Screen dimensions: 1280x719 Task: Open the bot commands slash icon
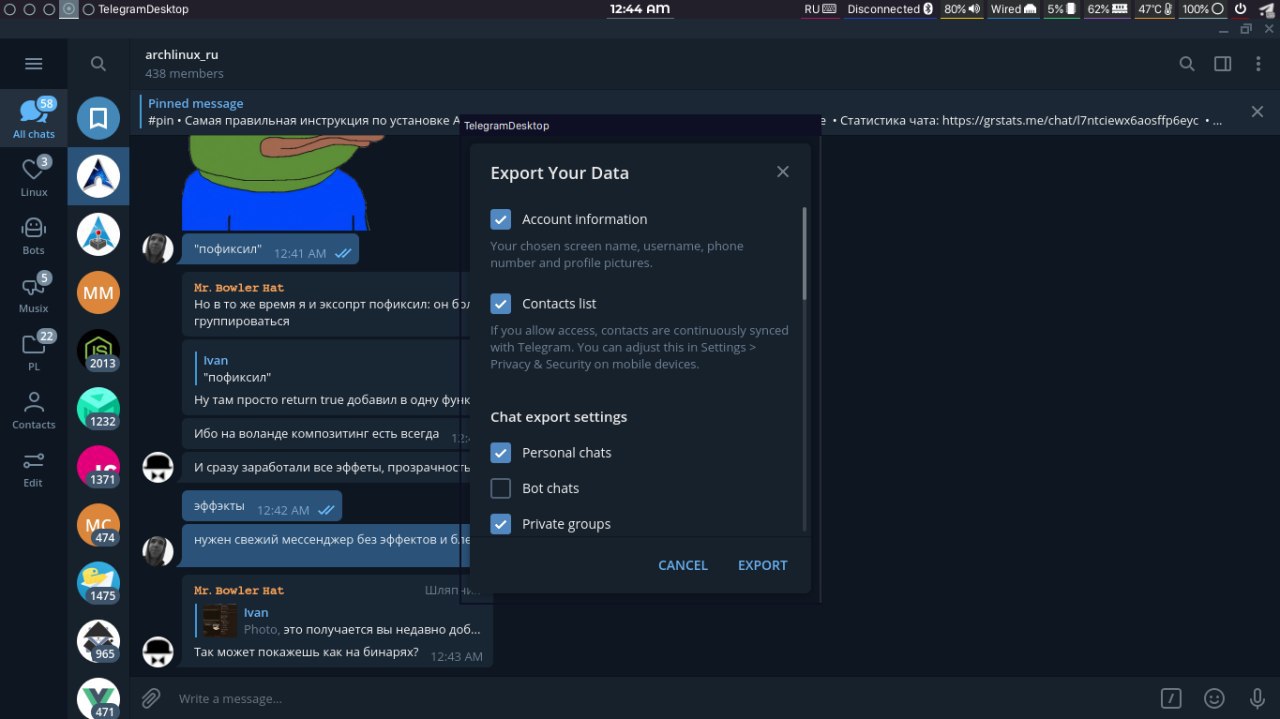coord(1171,698)
